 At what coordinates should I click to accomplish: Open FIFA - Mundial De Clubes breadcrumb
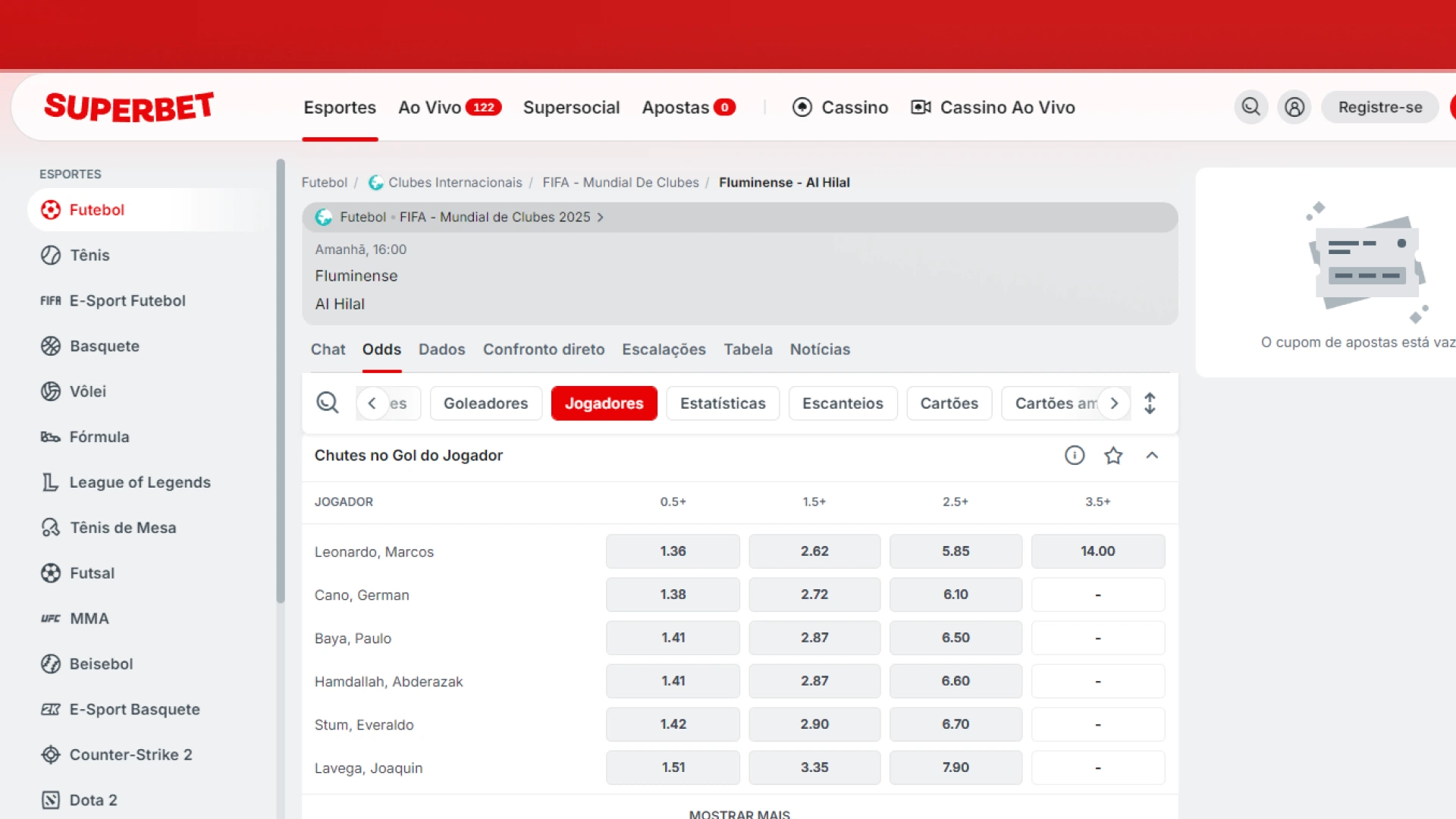[620, 183]
